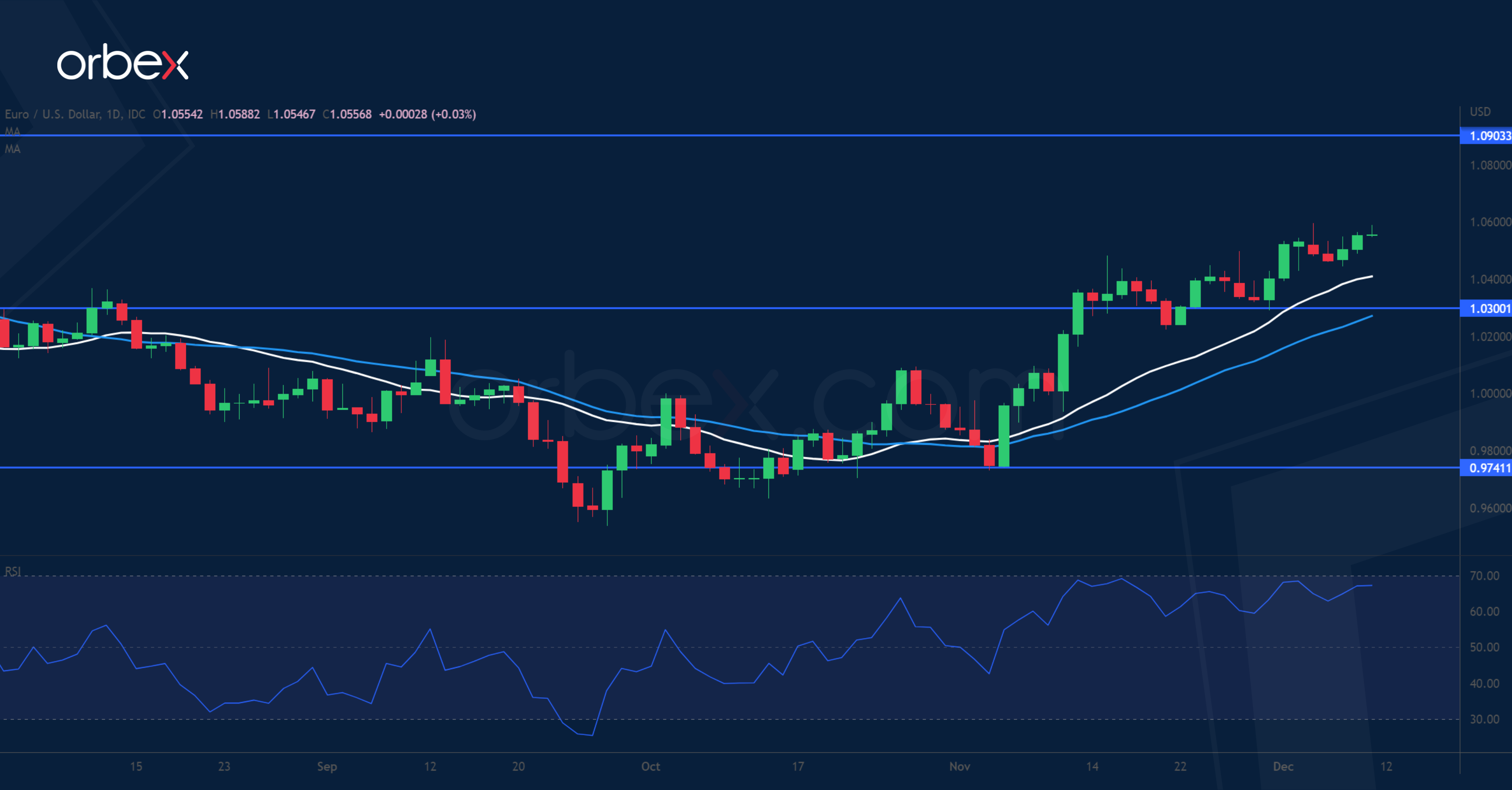Click the Dec label on the time axis
This screenshot has height=790, width=1512.
click(x=1283, y=767)
